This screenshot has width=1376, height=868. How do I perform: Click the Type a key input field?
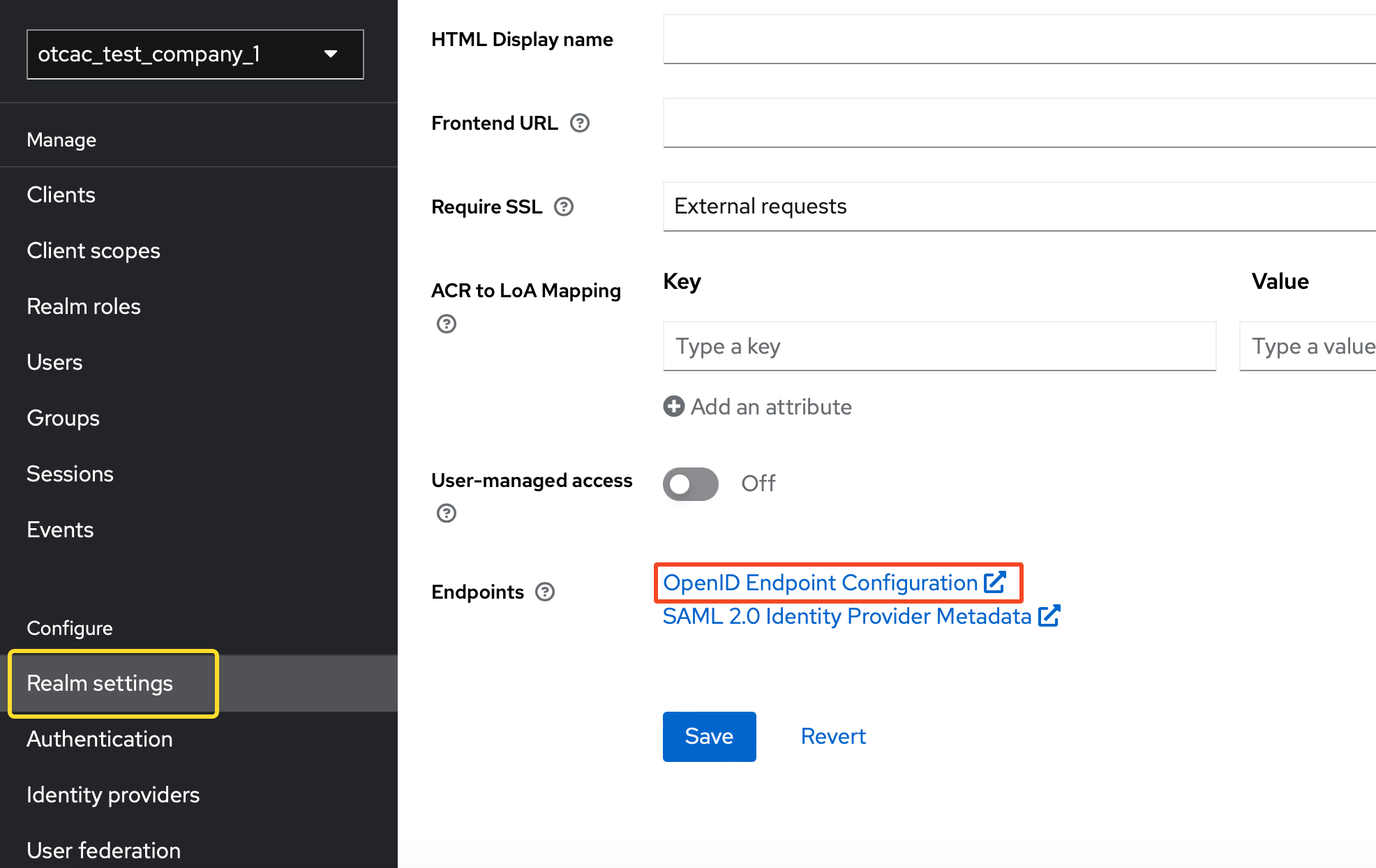click(939, 346)
